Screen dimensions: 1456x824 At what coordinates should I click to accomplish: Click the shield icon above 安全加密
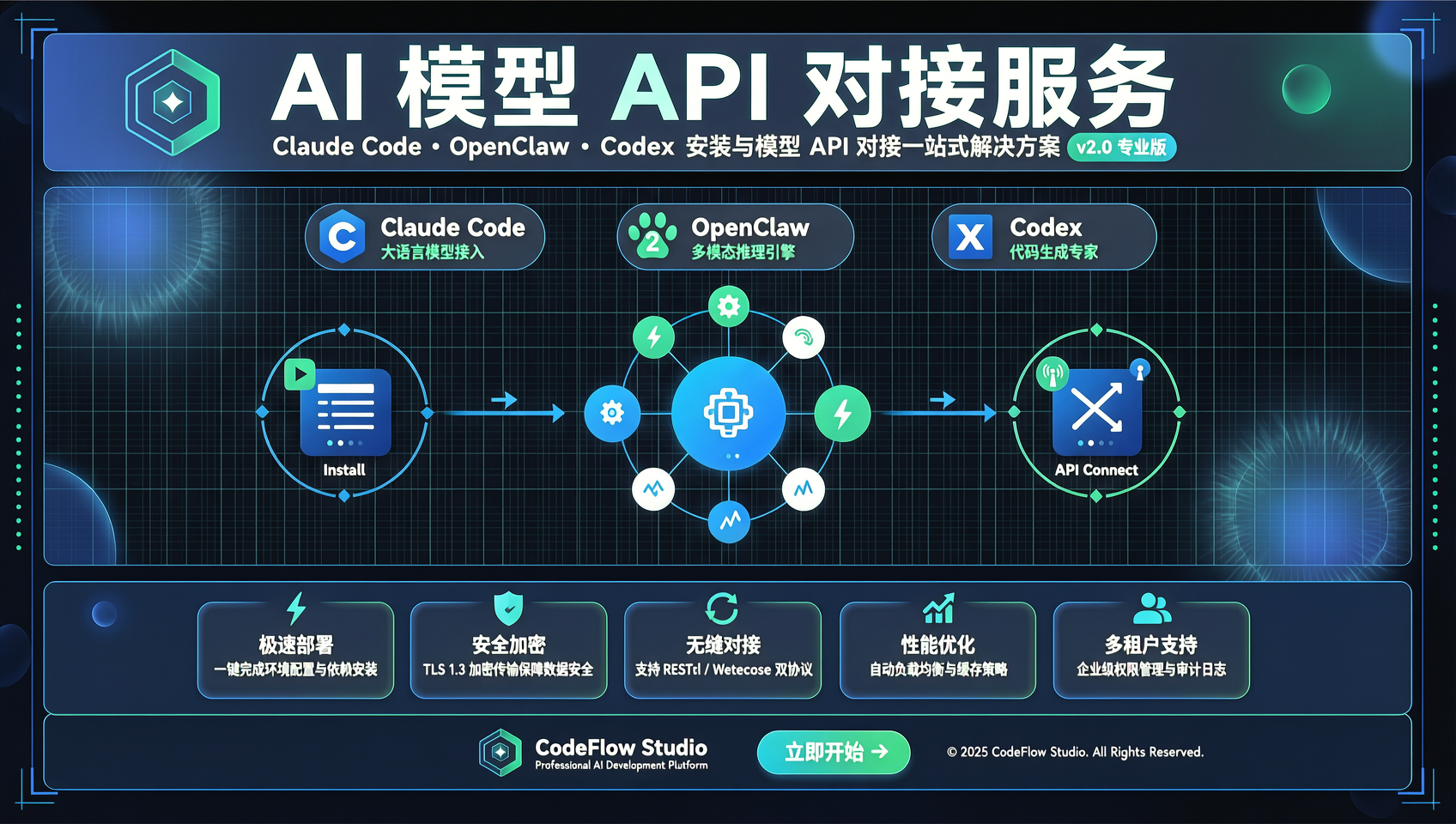click(x=509, y=608)
